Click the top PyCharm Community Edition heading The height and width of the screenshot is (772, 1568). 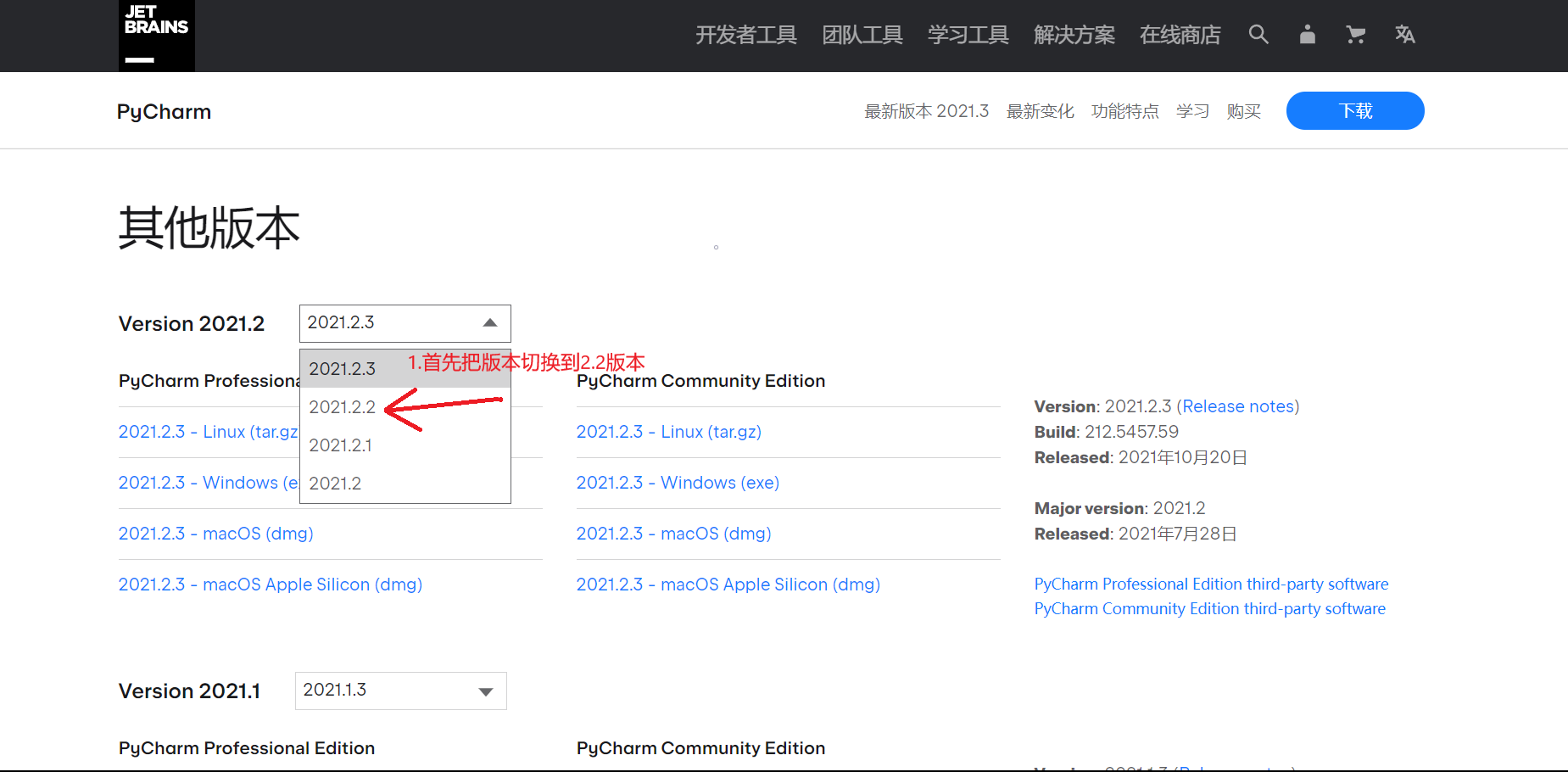click(x=700, y=381)
